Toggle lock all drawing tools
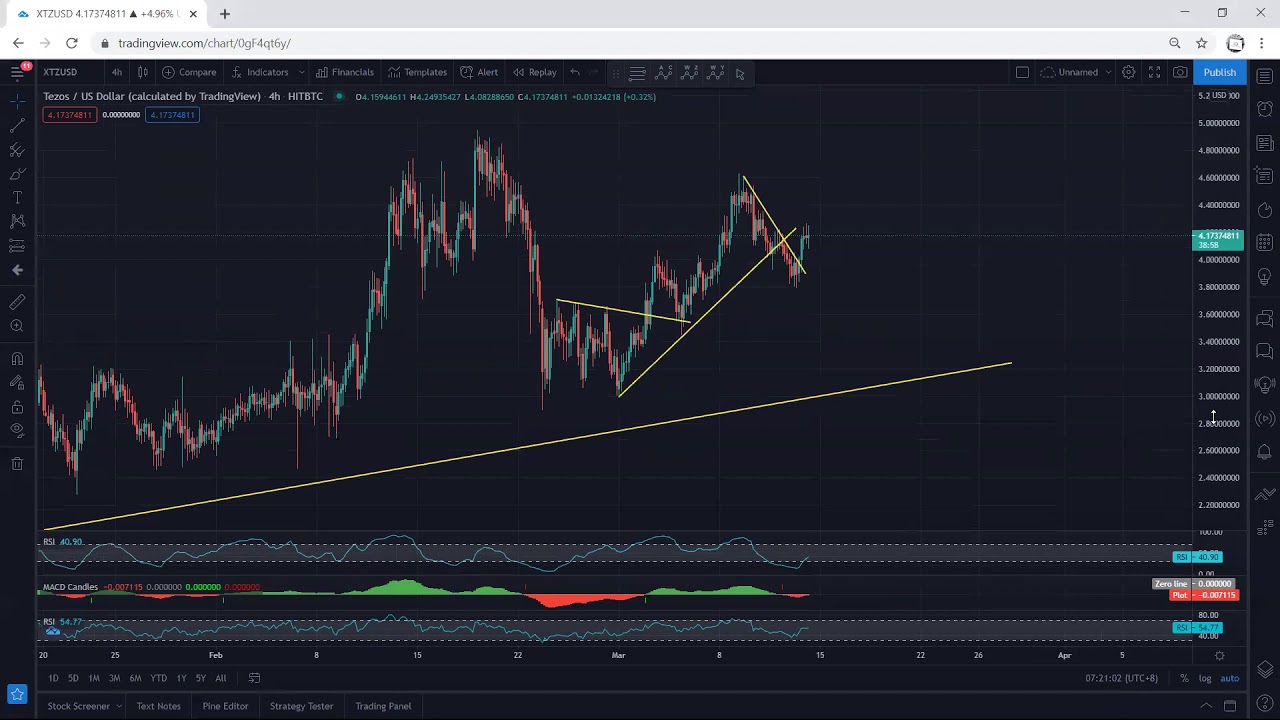This screenshot has height=720, width=1280. pyautogui.click(x=17, y=407)
